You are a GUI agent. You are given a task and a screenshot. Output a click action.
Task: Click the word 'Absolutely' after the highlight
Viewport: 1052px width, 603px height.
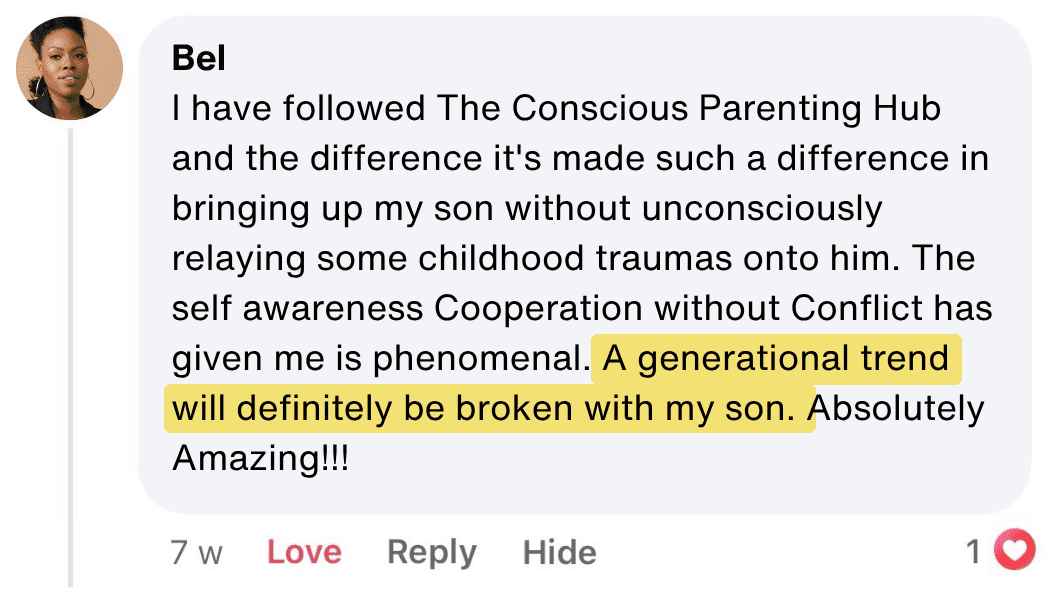click(896, 408)
